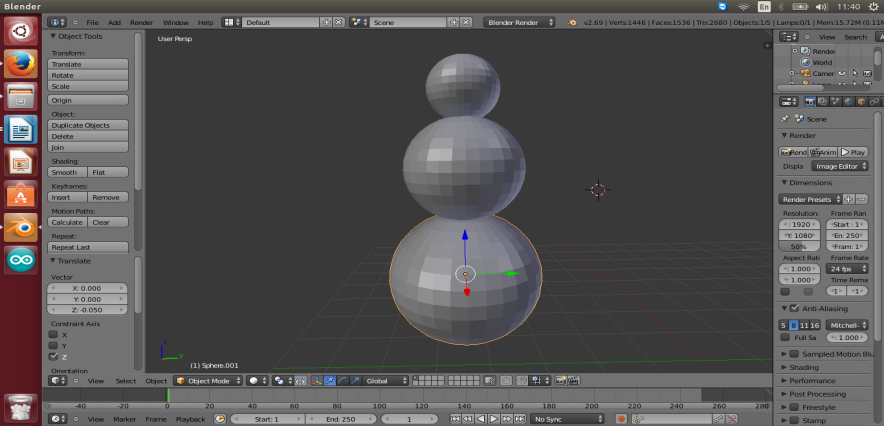The image size is (884, 426).
Task: Open the Global orientation dropdown
Action: pyautogui.click(x=385, y=381)
